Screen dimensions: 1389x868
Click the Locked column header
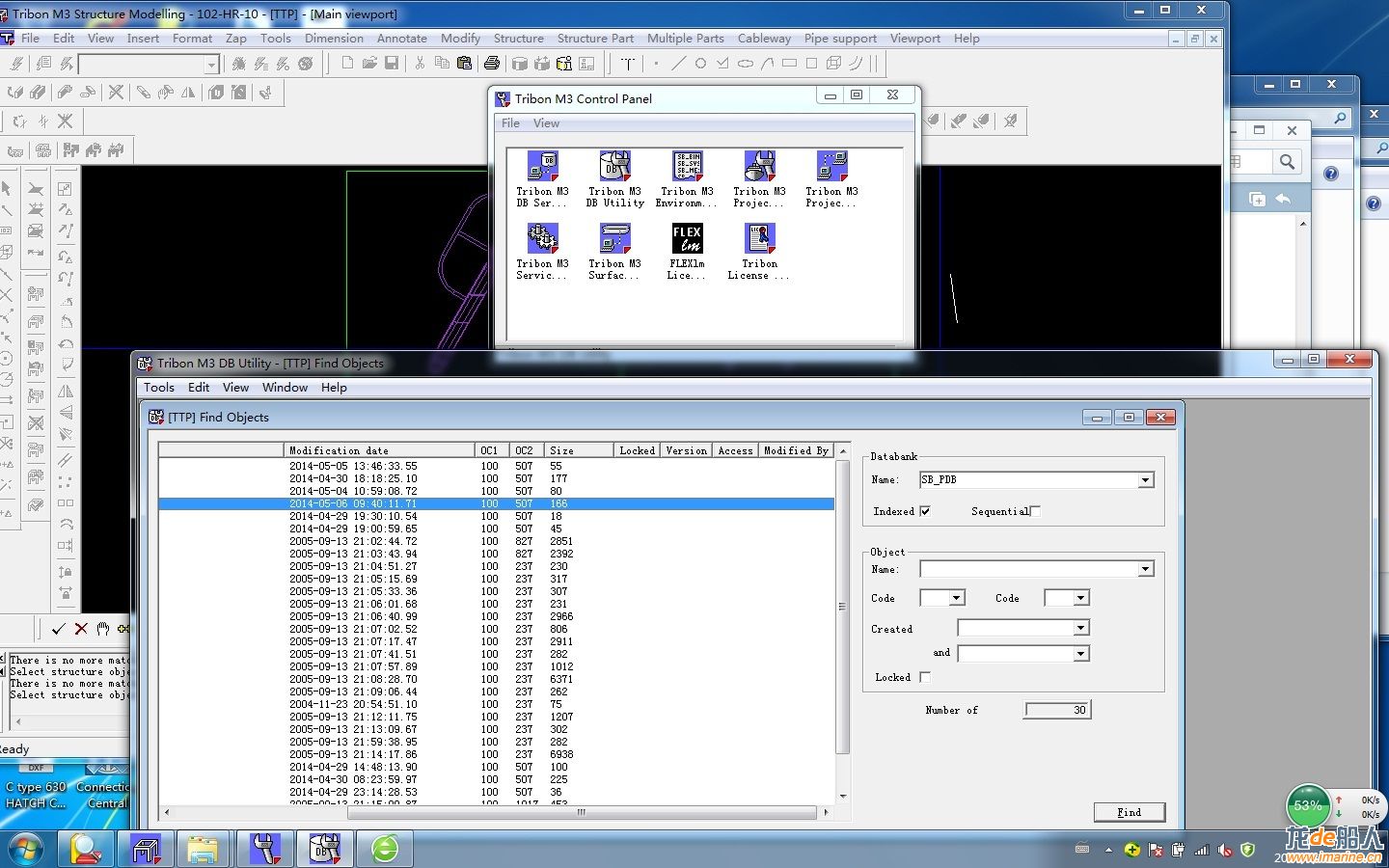(x=638, y=450)
